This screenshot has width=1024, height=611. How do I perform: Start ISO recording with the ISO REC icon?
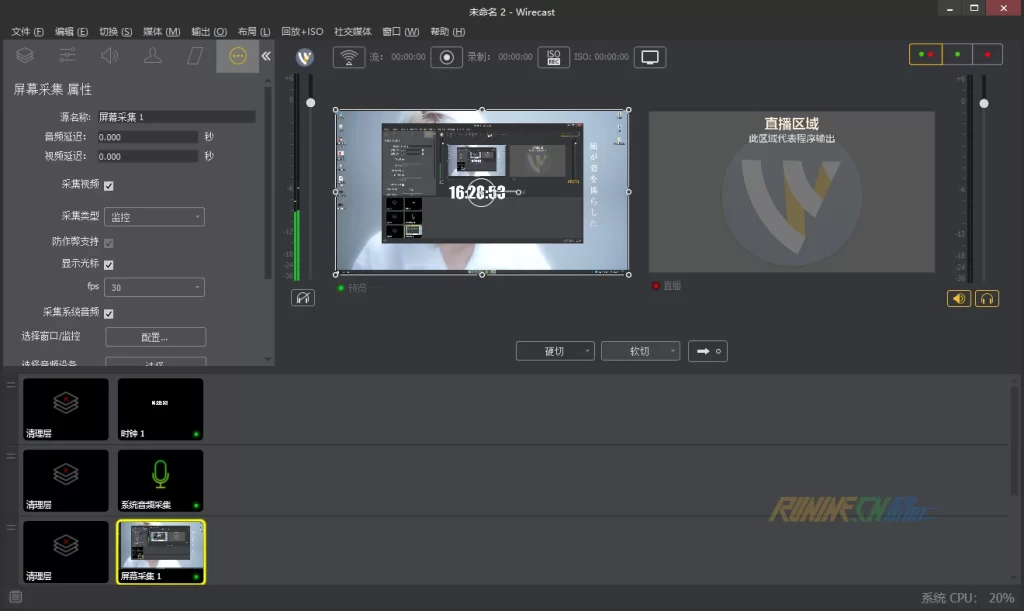tap(553, 57)
